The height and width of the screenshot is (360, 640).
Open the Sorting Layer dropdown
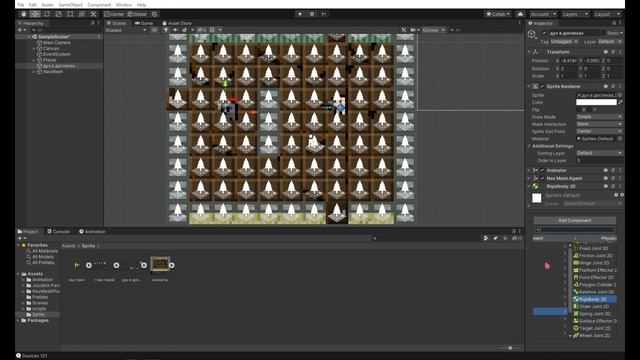pos(599,153)
